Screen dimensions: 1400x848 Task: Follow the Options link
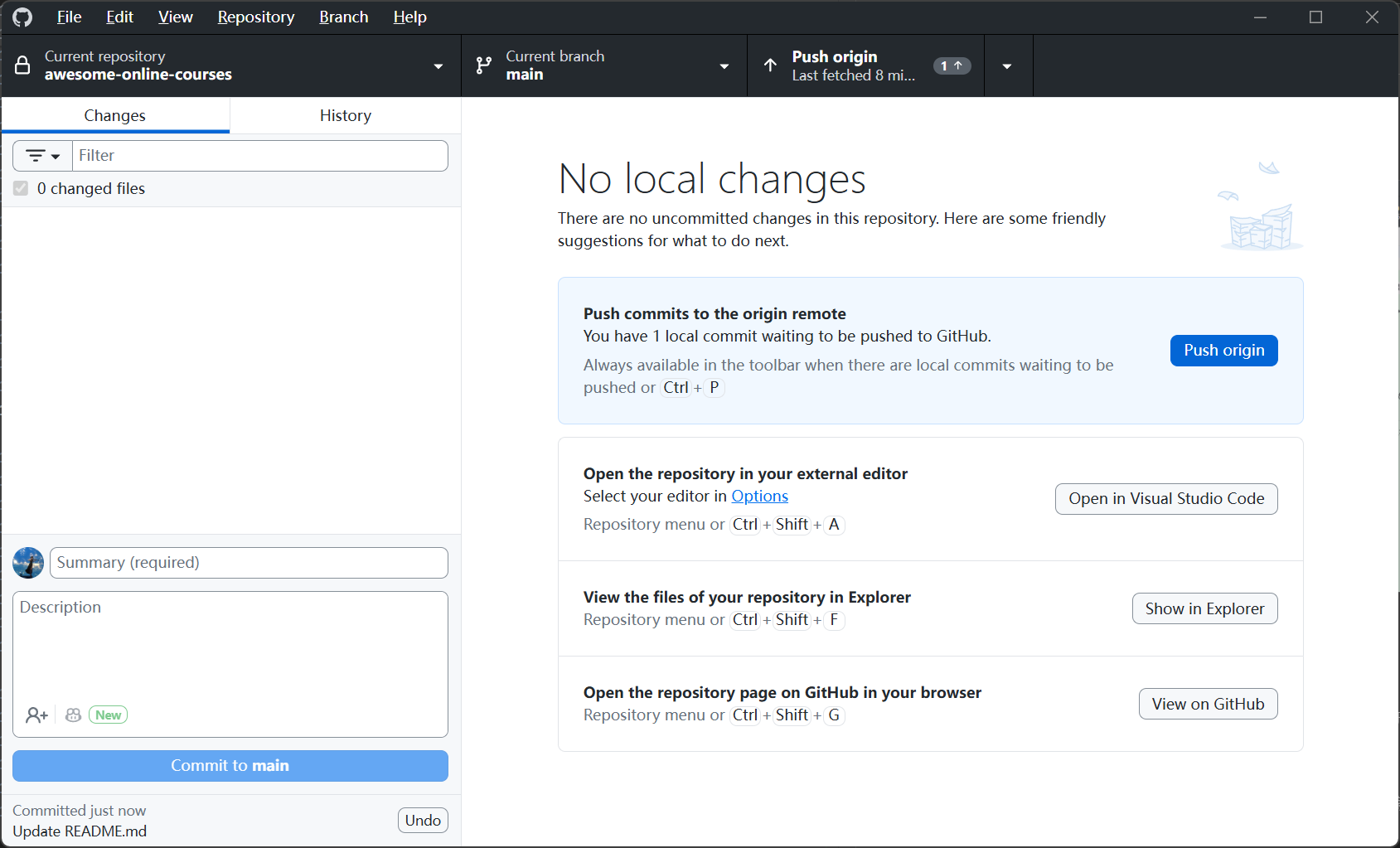pos(759,497)
